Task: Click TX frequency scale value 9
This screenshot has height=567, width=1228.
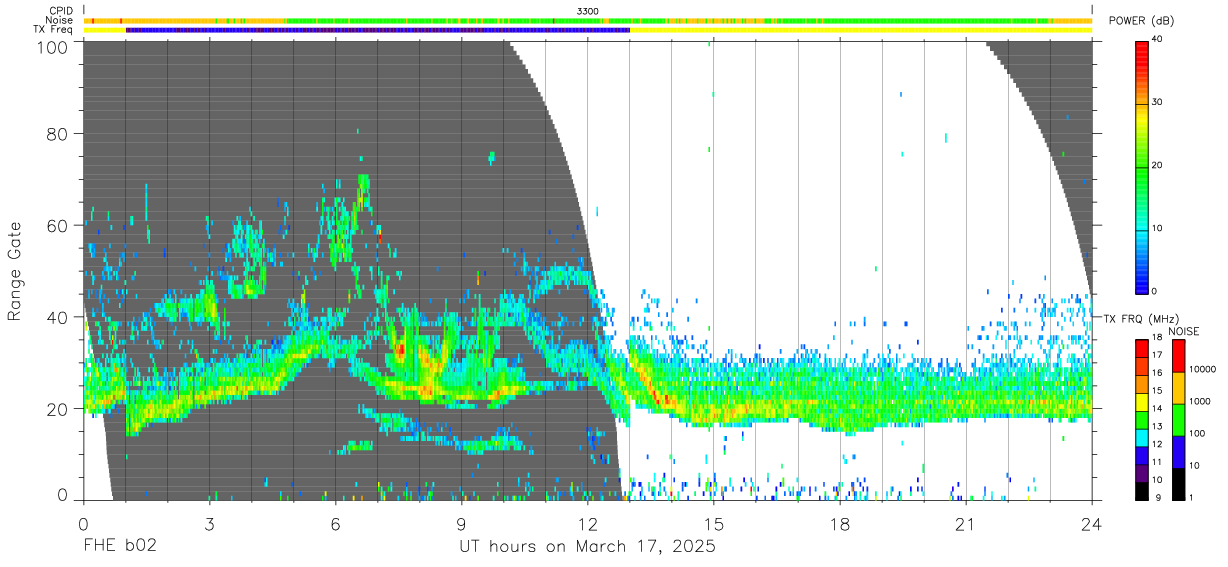Action: coord(1157,497)
